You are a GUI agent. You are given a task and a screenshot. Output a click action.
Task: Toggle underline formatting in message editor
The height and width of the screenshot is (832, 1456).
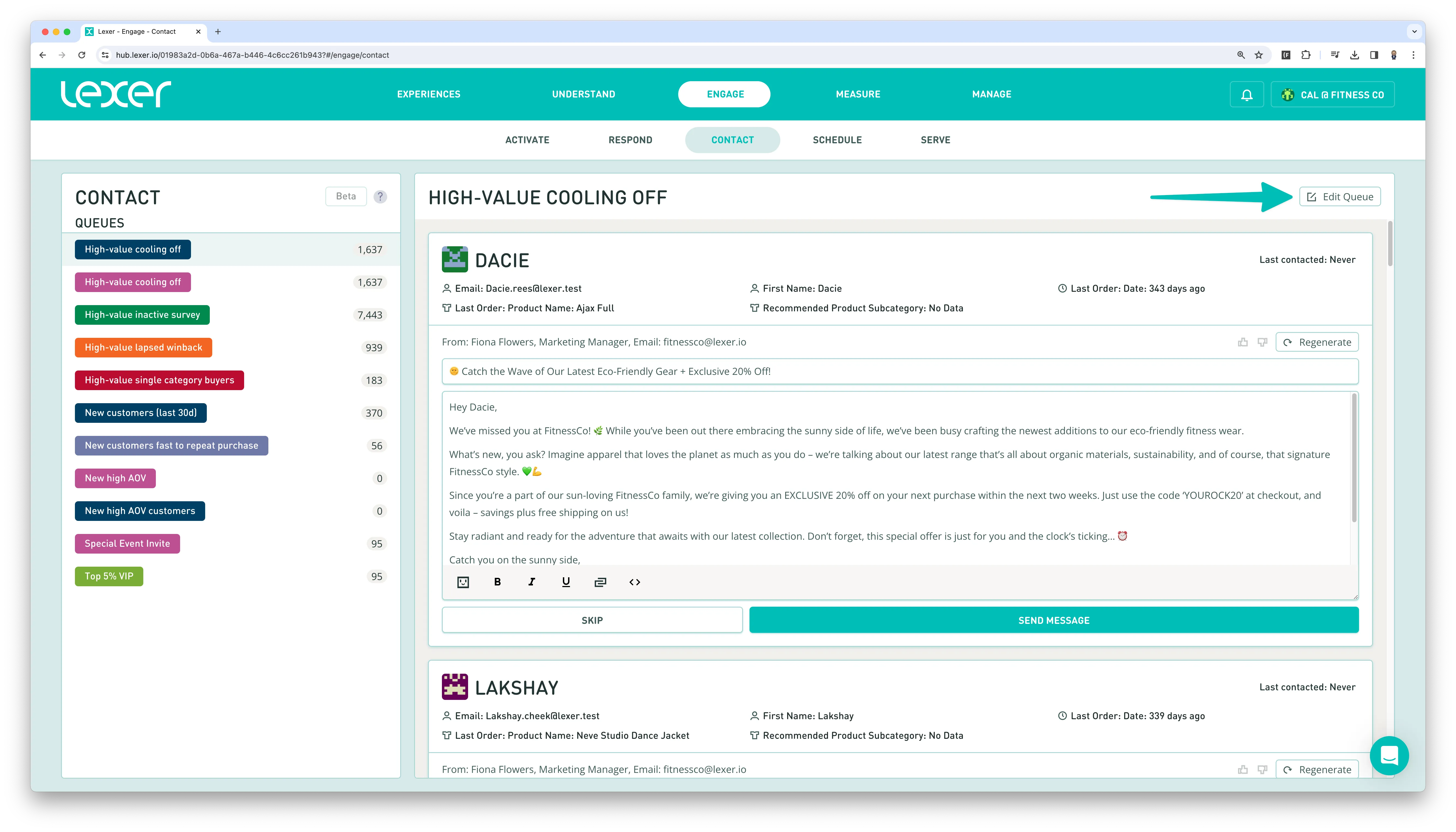pos(566,582)
